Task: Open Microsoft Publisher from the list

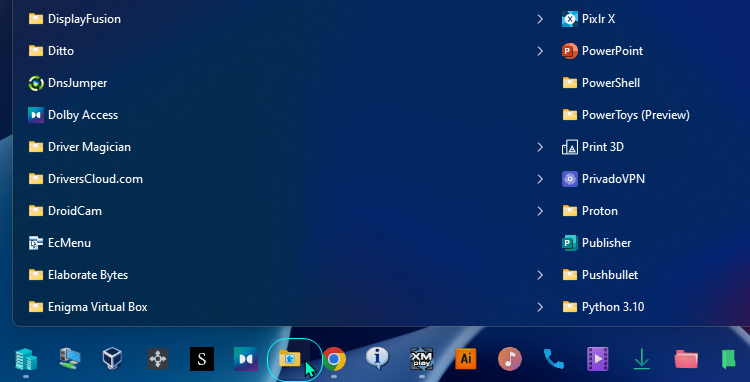Action: [x=597, y=243]
